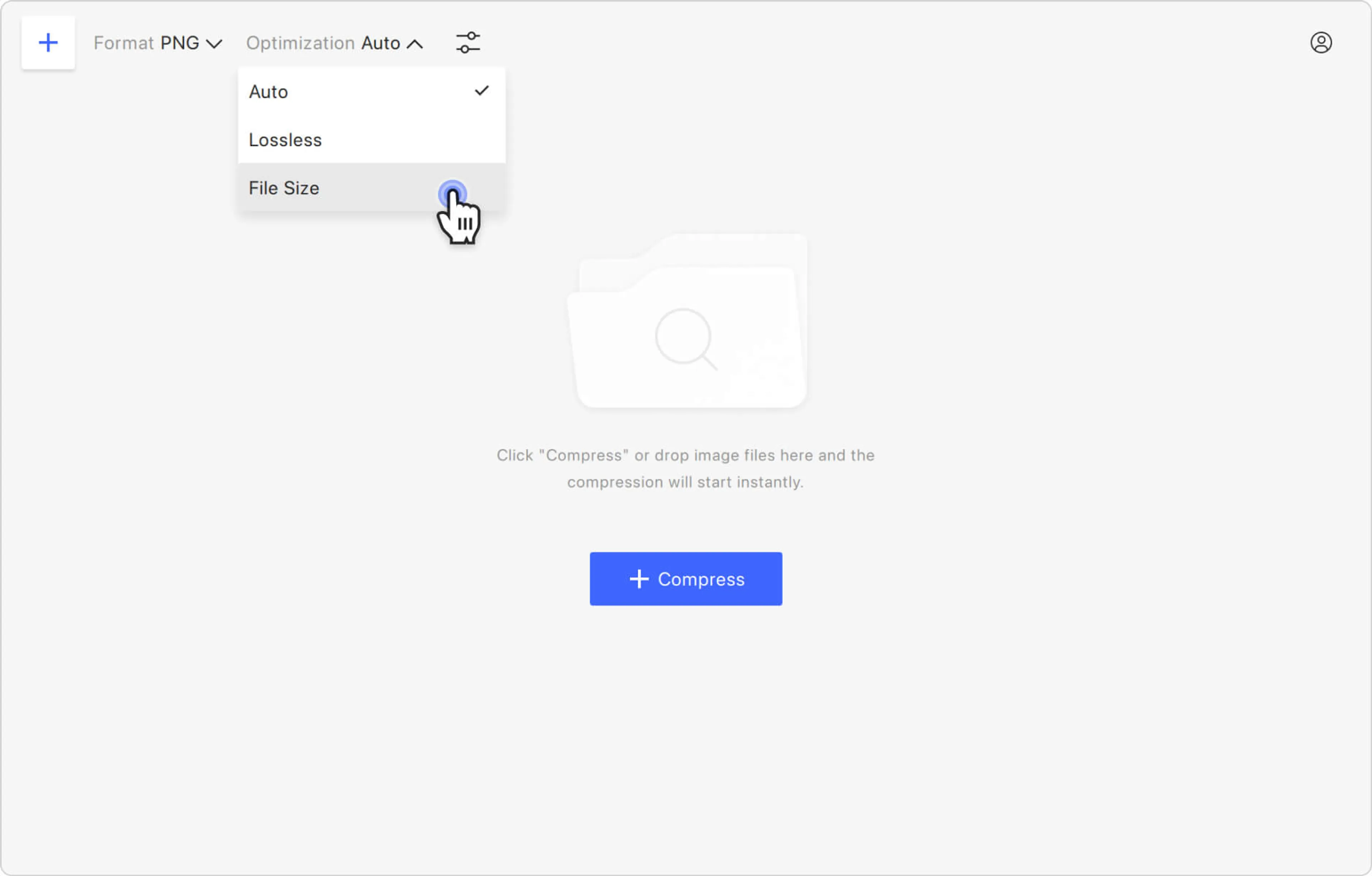Viewport: 1372px width, 876px height.
Task: Click the Optimization label in toolbar
Action: tap(300, 43)
